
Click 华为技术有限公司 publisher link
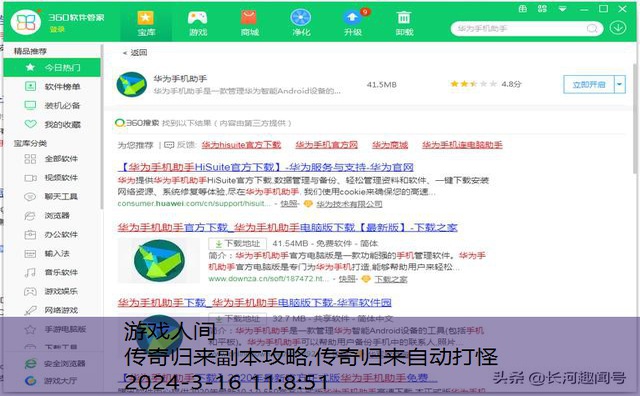click(x=349, y=204)
